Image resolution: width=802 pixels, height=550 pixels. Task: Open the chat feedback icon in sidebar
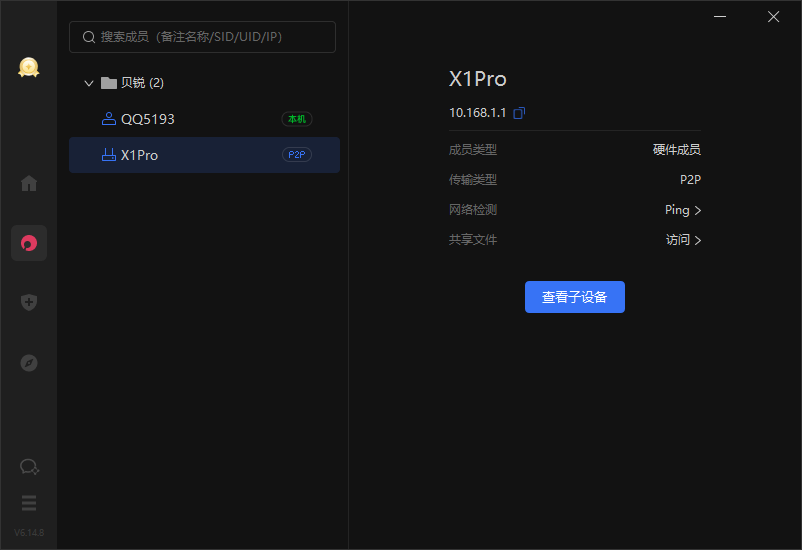pyautogui.click(x=29, y=467)
